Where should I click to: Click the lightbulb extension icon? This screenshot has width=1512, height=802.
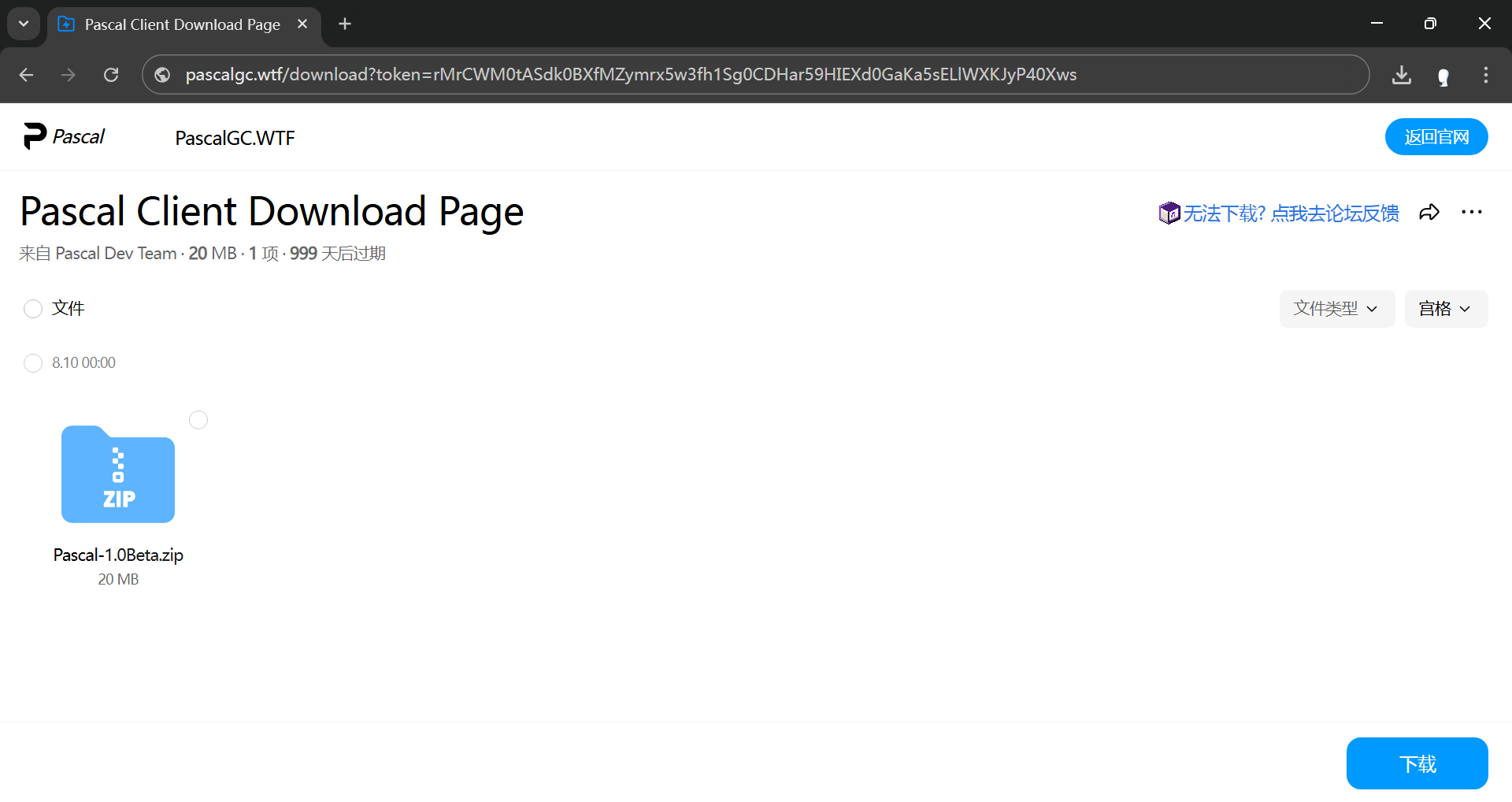[x=1443, y=76]
